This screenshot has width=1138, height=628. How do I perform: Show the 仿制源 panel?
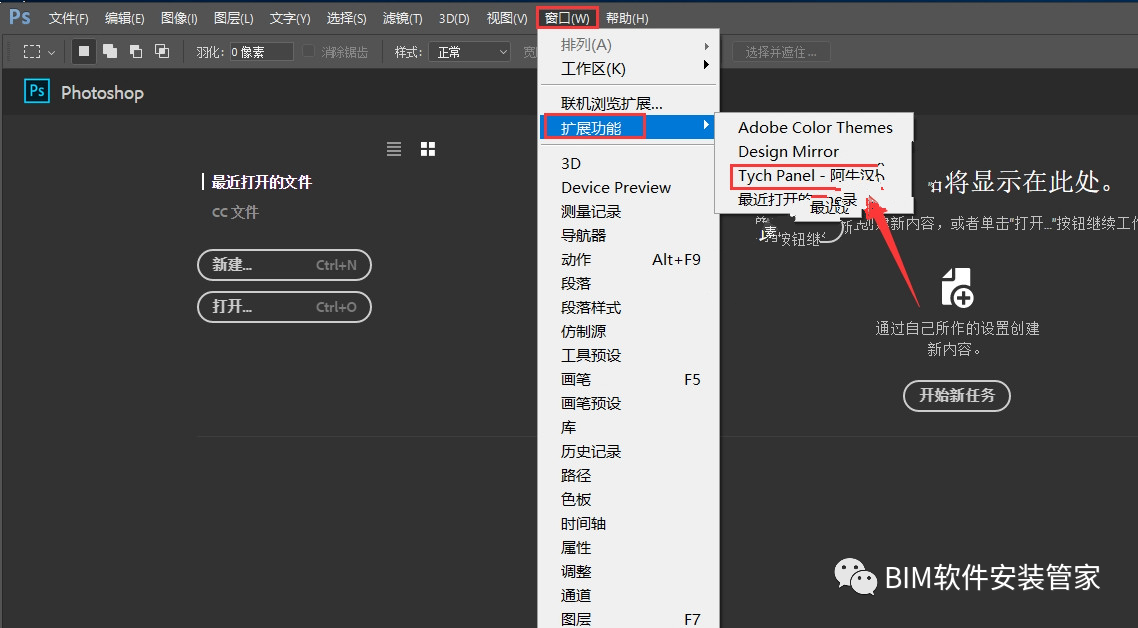pos(629,331)
